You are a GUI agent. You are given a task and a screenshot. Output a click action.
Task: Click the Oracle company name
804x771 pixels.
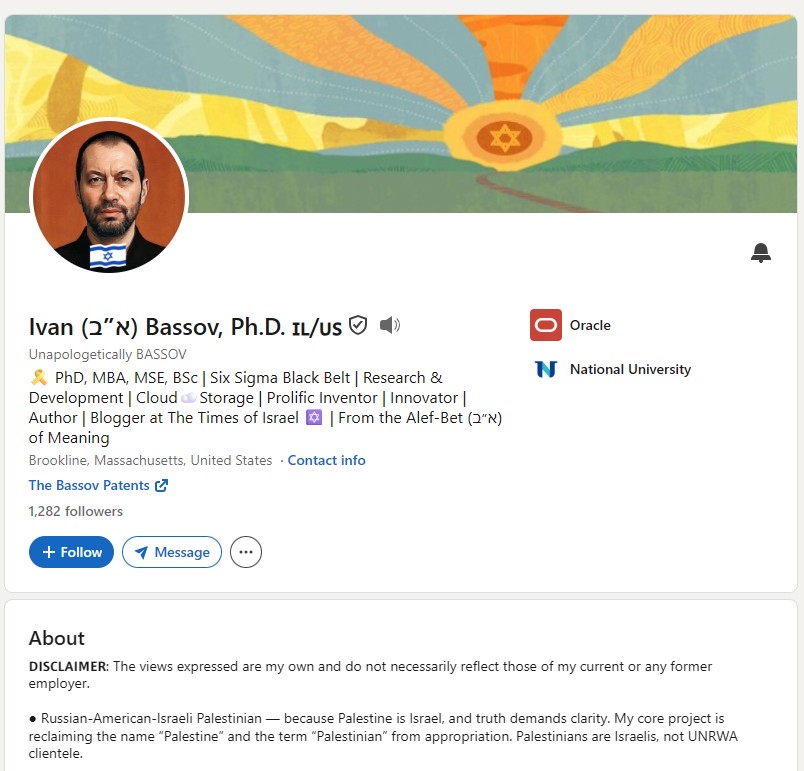click(x=590, y=326)
